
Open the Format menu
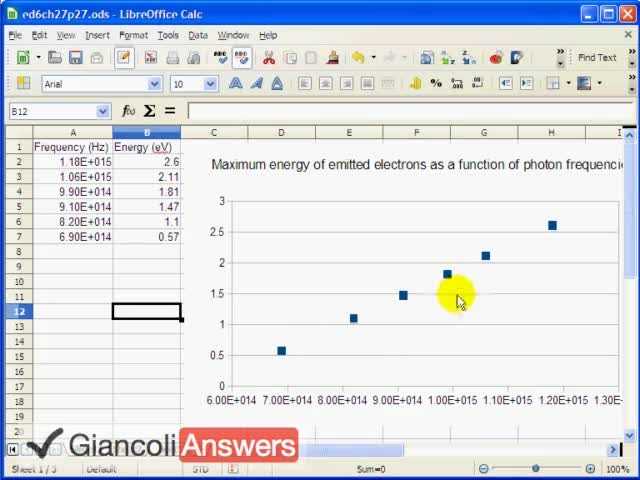[133, 36]
